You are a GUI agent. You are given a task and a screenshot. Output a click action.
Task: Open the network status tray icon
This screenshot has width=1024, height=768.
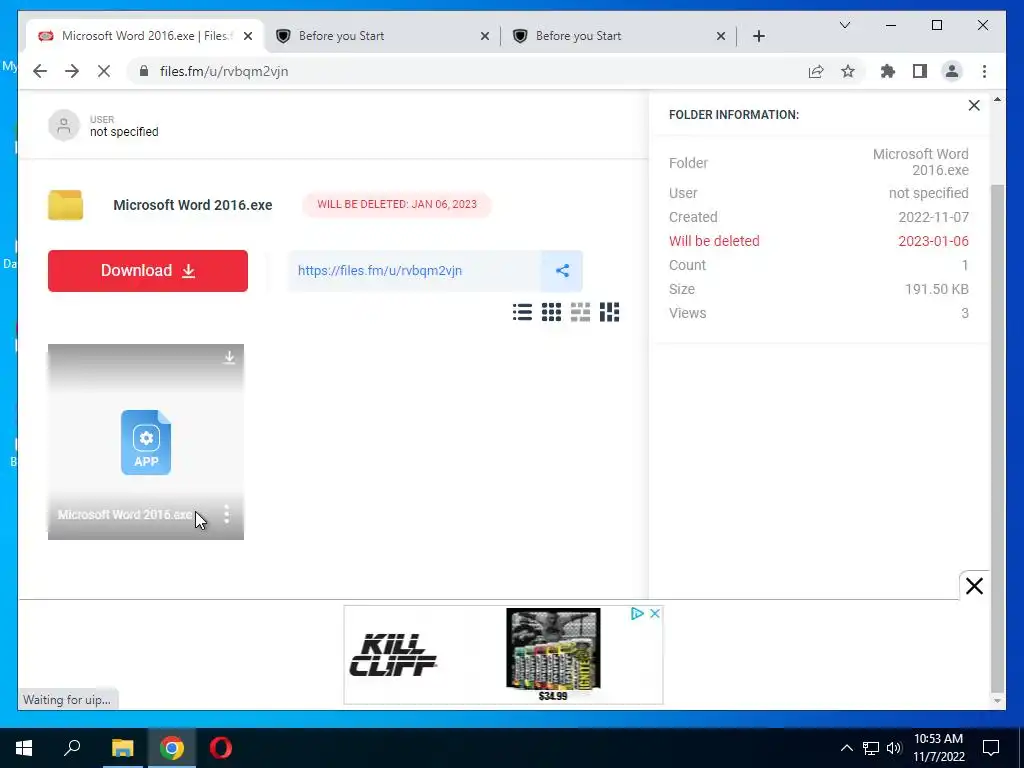[871, 748]
